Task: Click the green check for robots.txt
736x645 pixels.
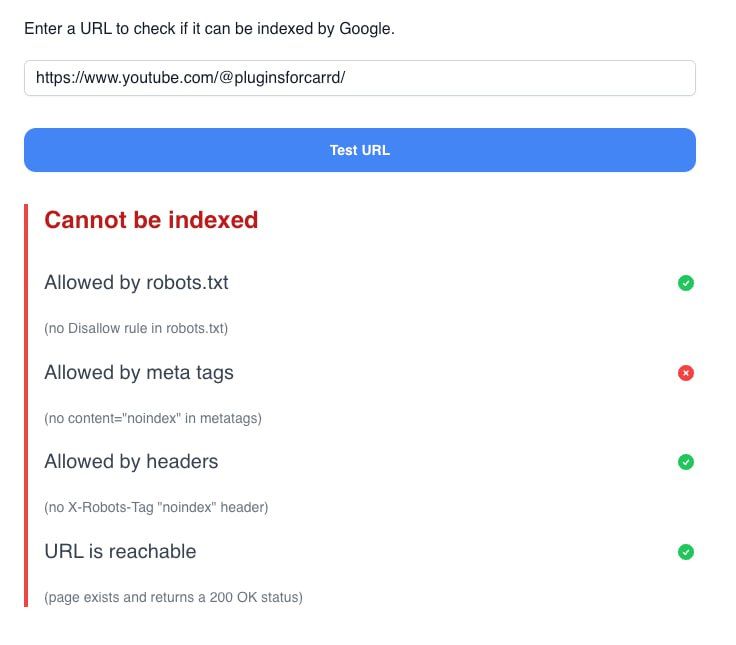Action: 685,283
